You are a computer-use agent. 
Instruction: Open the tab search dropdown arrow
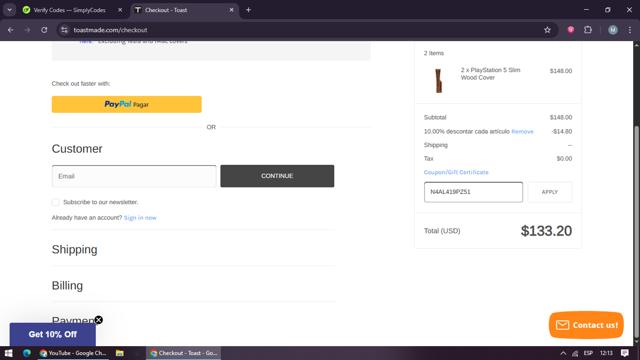[x=9, y=10]
